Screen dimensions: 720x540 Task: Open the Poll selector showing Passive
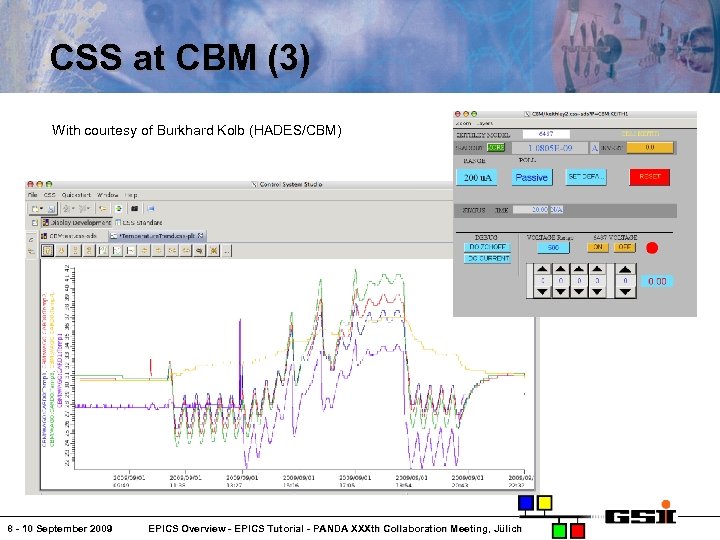[532, 177]
